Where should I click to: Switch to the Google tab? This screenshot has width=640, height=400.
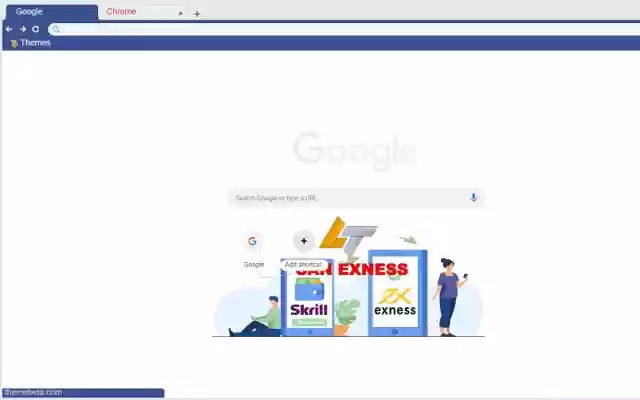52,12
